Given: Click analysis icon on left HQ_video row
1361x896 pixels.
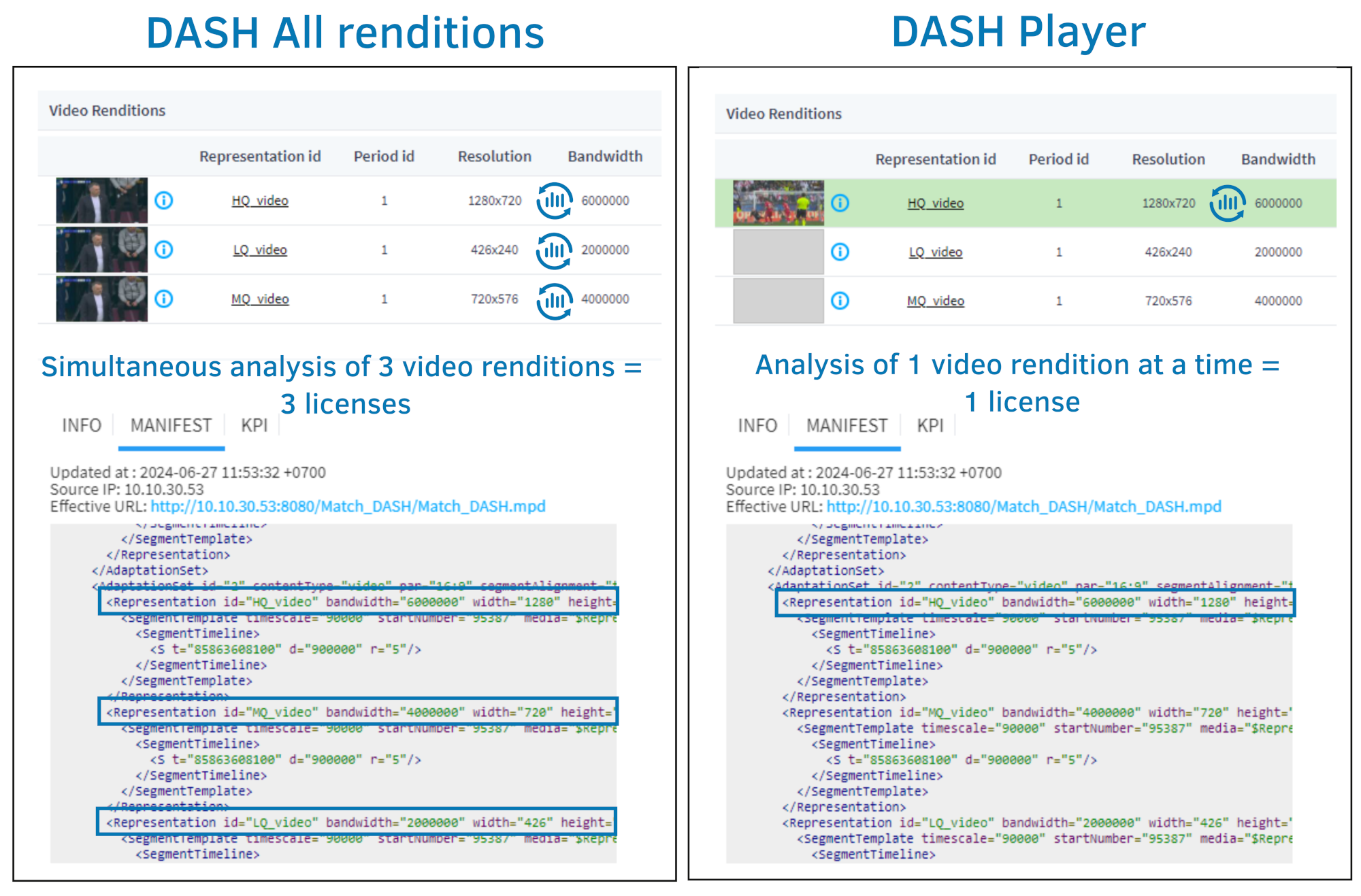Looking at the screenshot, I should coord(554,201).
